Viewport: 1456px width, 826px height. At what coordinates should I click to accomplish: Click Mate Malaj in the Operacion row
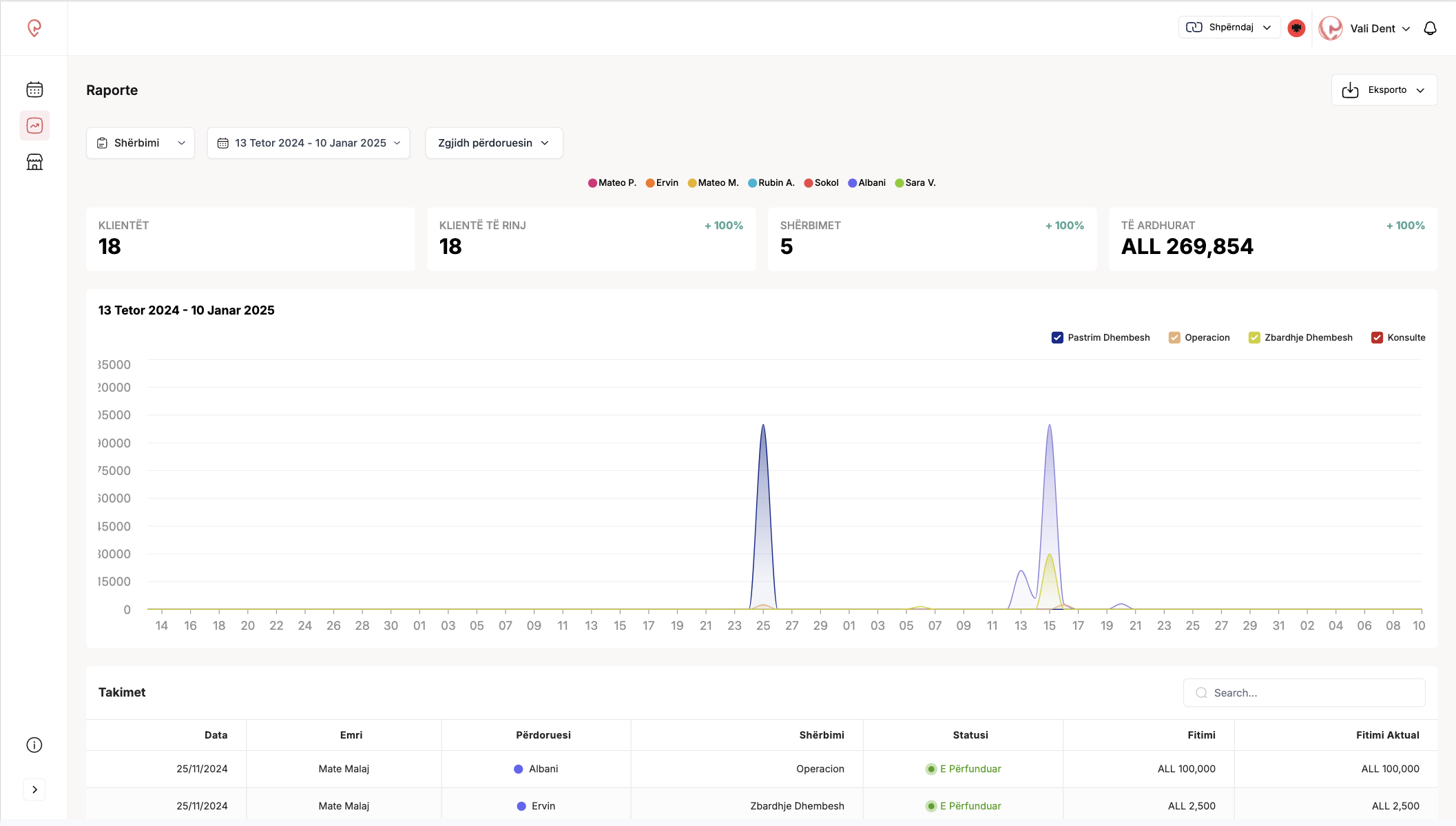tap(344, 769)
